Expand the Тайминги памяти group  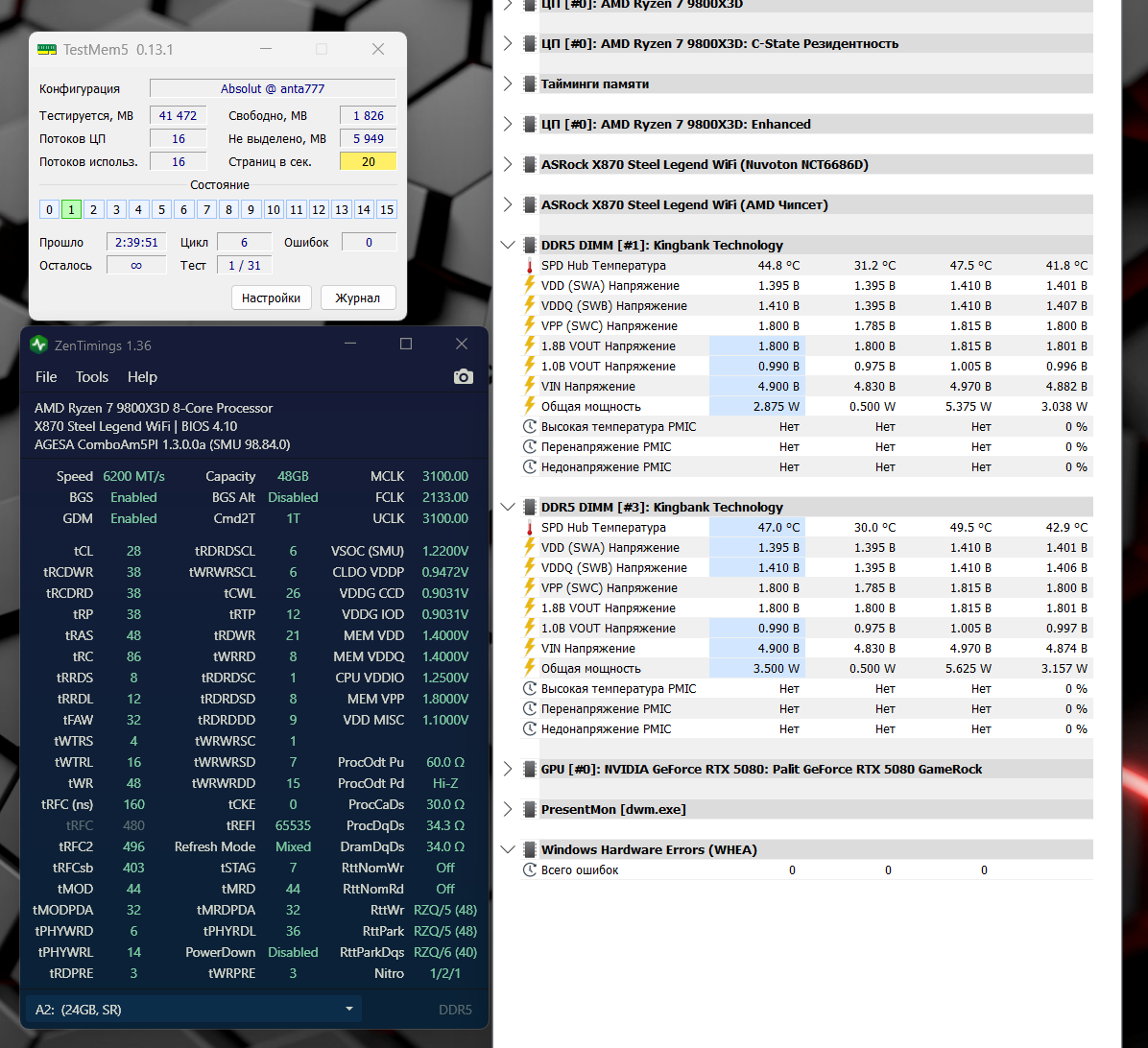508,84
